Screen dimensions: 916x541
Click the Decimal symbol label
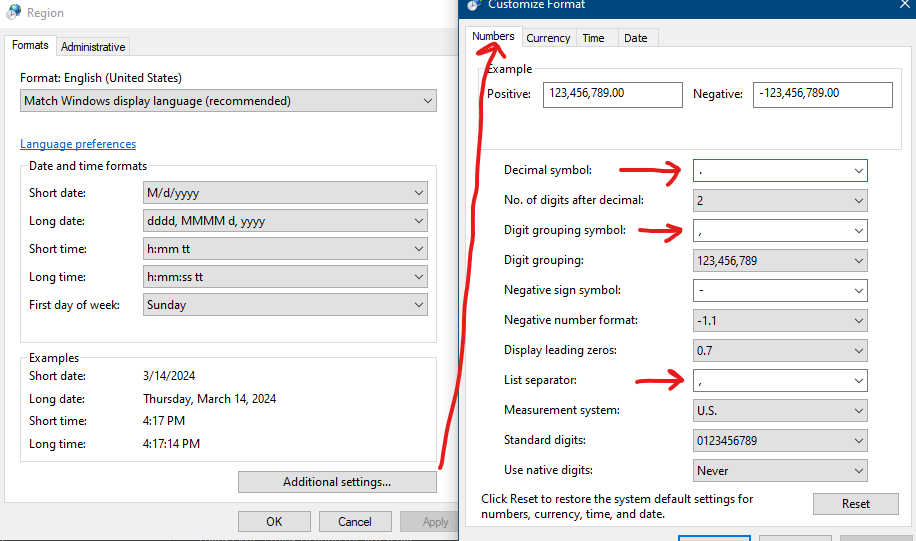point(548,170)
